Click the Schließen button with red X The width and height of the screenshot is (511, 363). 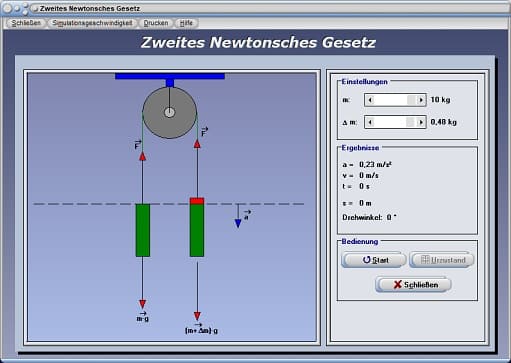[414, 285]
